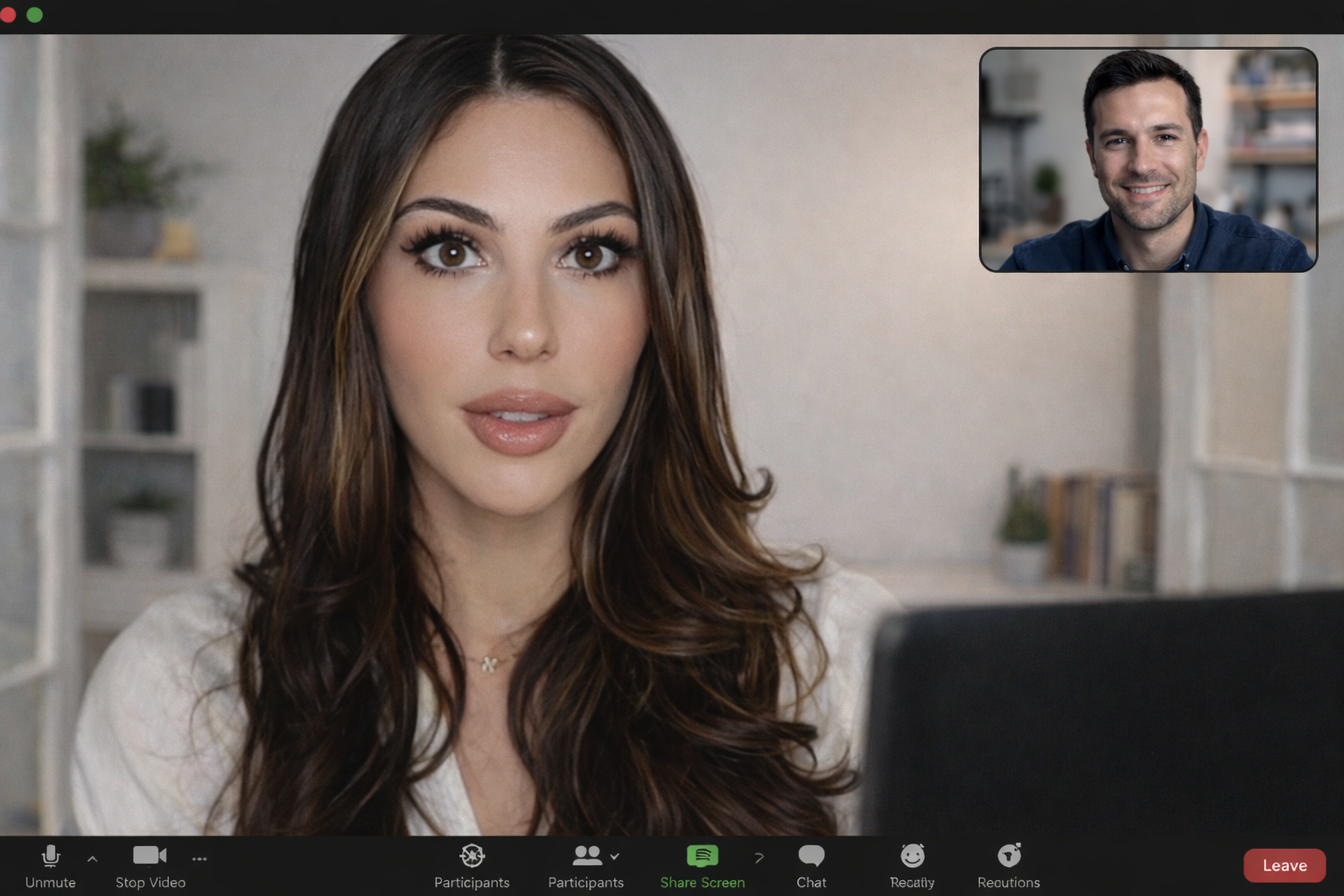Image resolution: width=1344 pixels, height=896 pixels.
Task: Click the security shield Participants icon
Action: point(472,855)
